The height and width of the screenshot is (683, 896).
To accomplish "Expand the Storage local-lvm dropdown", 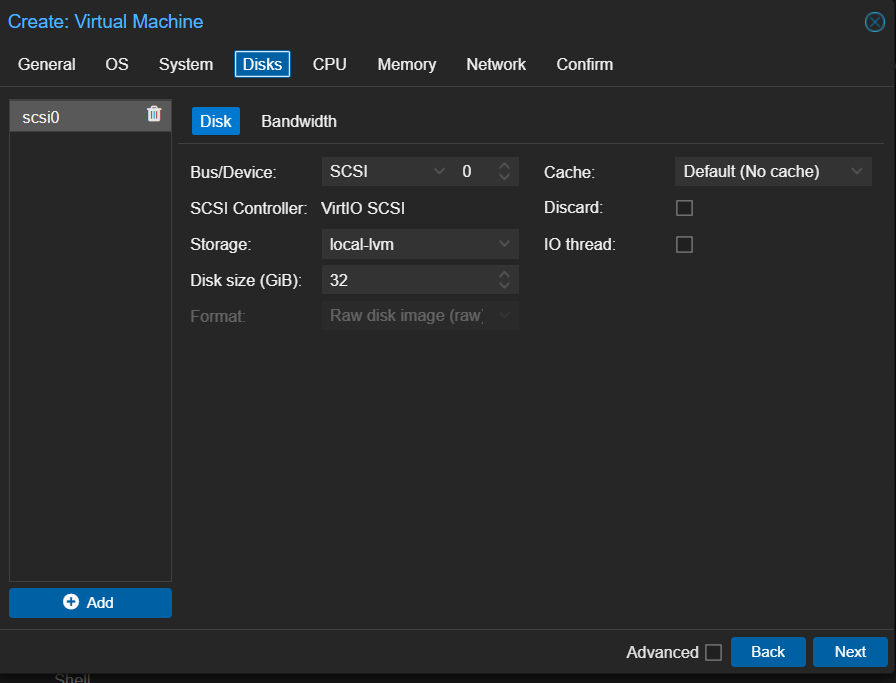I will [420, 244].
